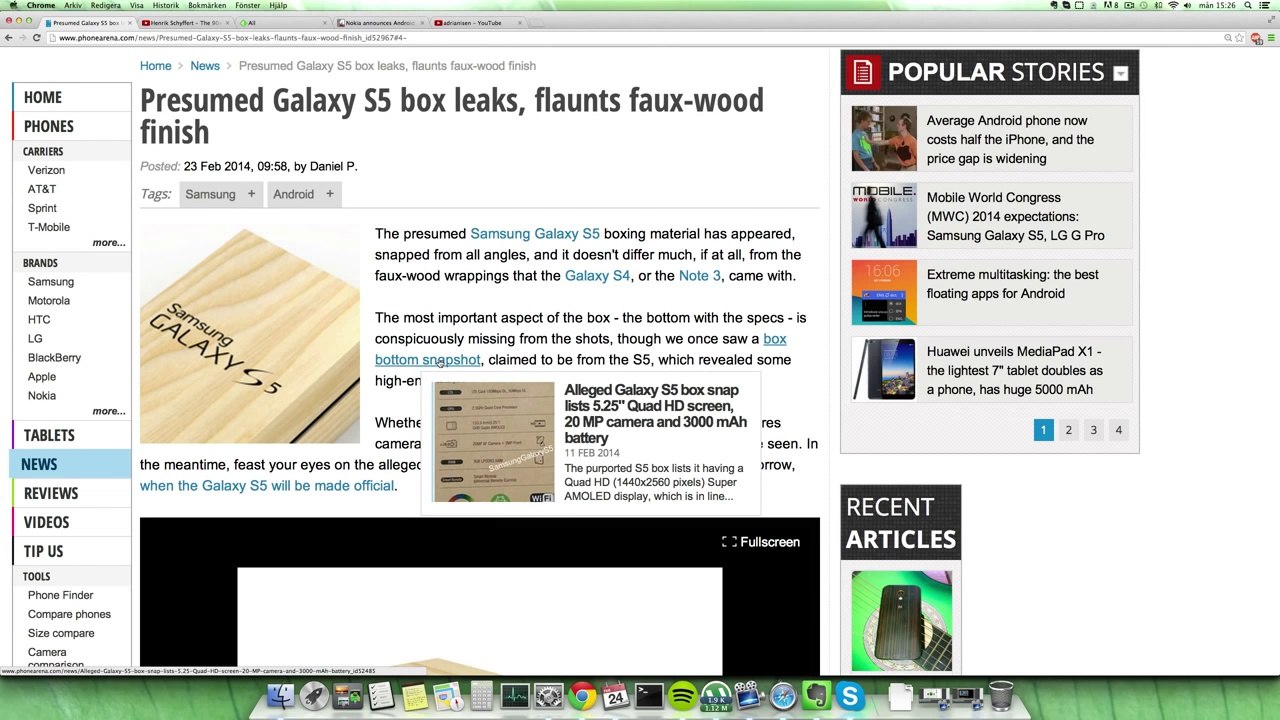The height and width of the screenshot is (720, 1280).
Task: Click the Home breadcrumb link
Action: [156, 66]
